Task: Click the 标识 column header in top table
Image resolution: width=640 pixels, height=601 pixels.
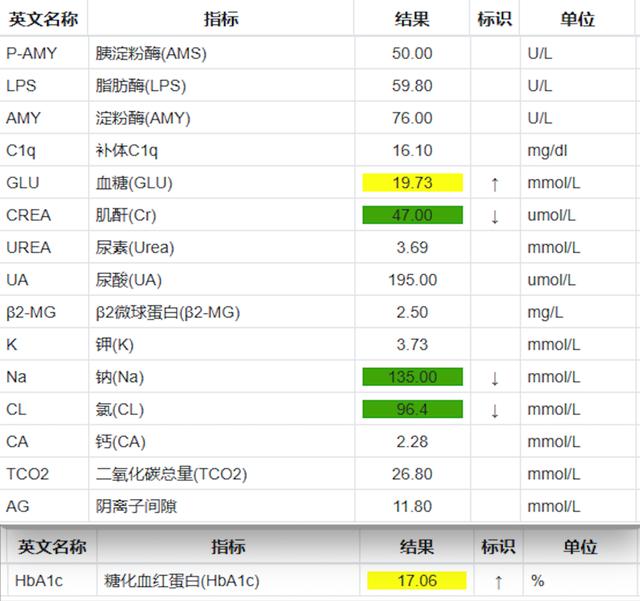Action: tap(495, 19)
